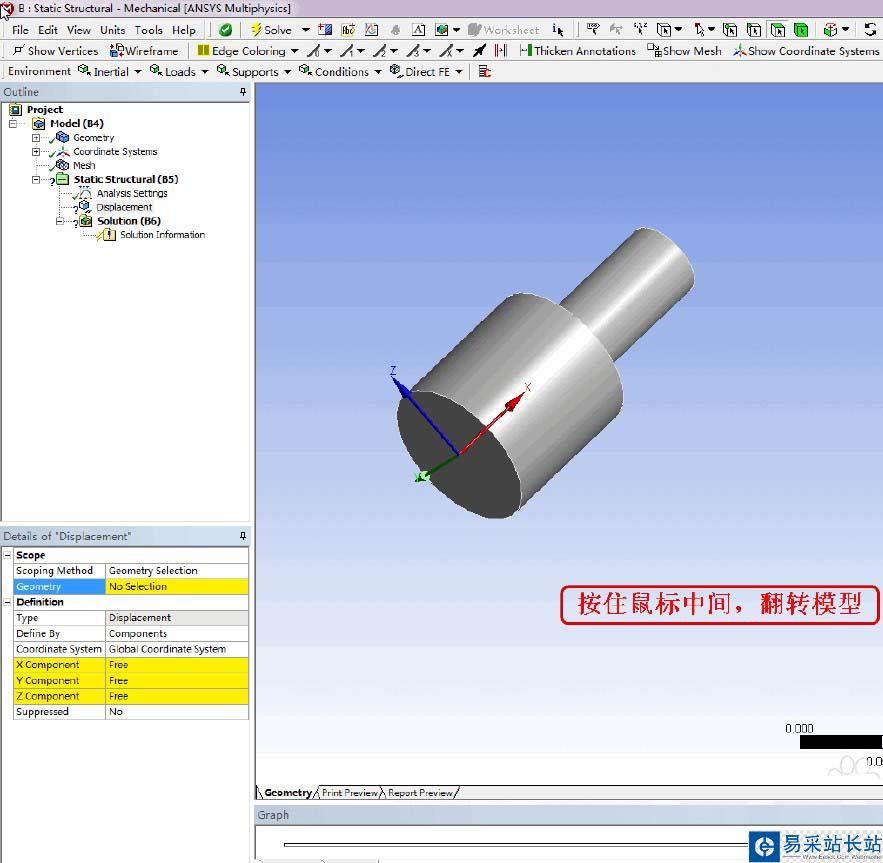The image size is (883, 863).
Task: Click the Y Component value field
Action: click(x=177, y=680)
